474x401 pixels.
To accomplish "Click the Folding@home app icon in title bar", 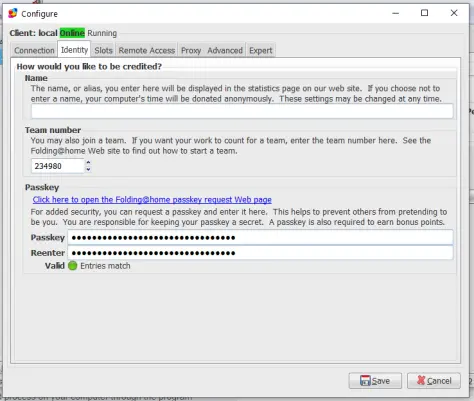I will pos(13,13).
